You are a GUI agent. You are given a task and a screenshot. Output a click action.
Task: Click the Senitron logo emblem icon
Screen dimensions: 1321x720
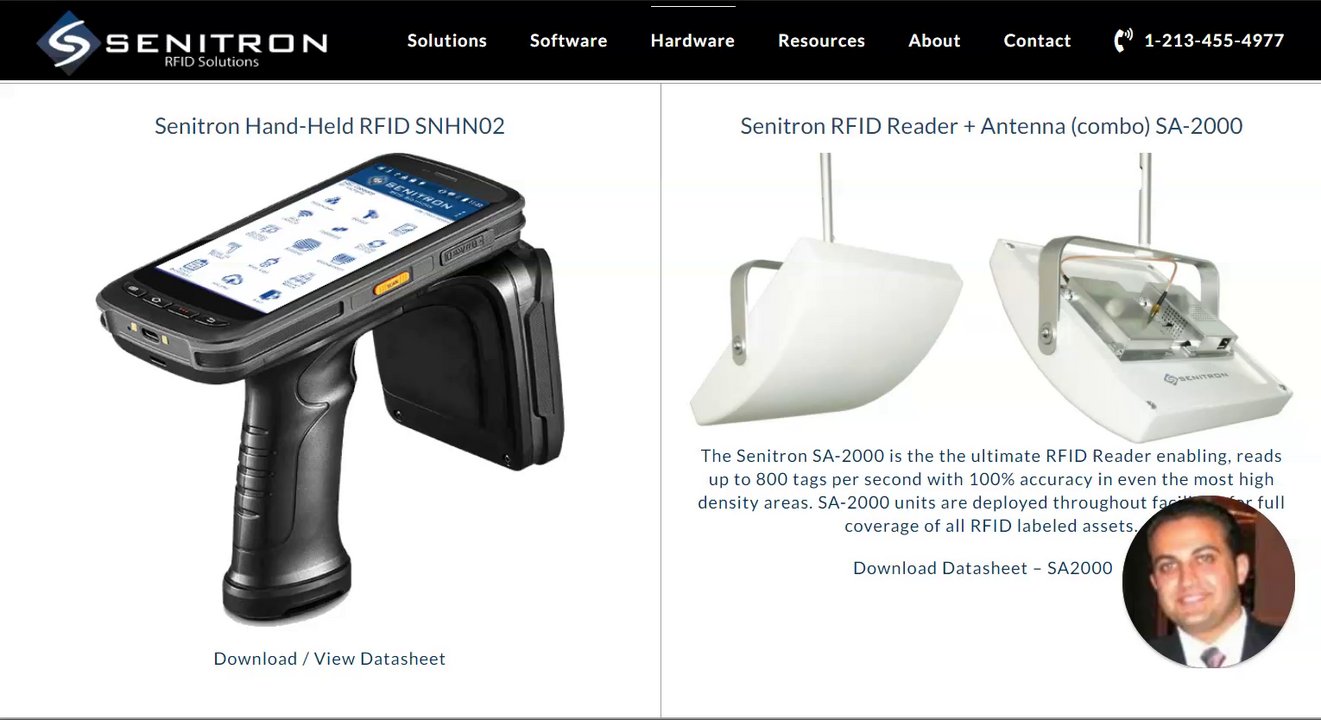(x=68, y=42)
